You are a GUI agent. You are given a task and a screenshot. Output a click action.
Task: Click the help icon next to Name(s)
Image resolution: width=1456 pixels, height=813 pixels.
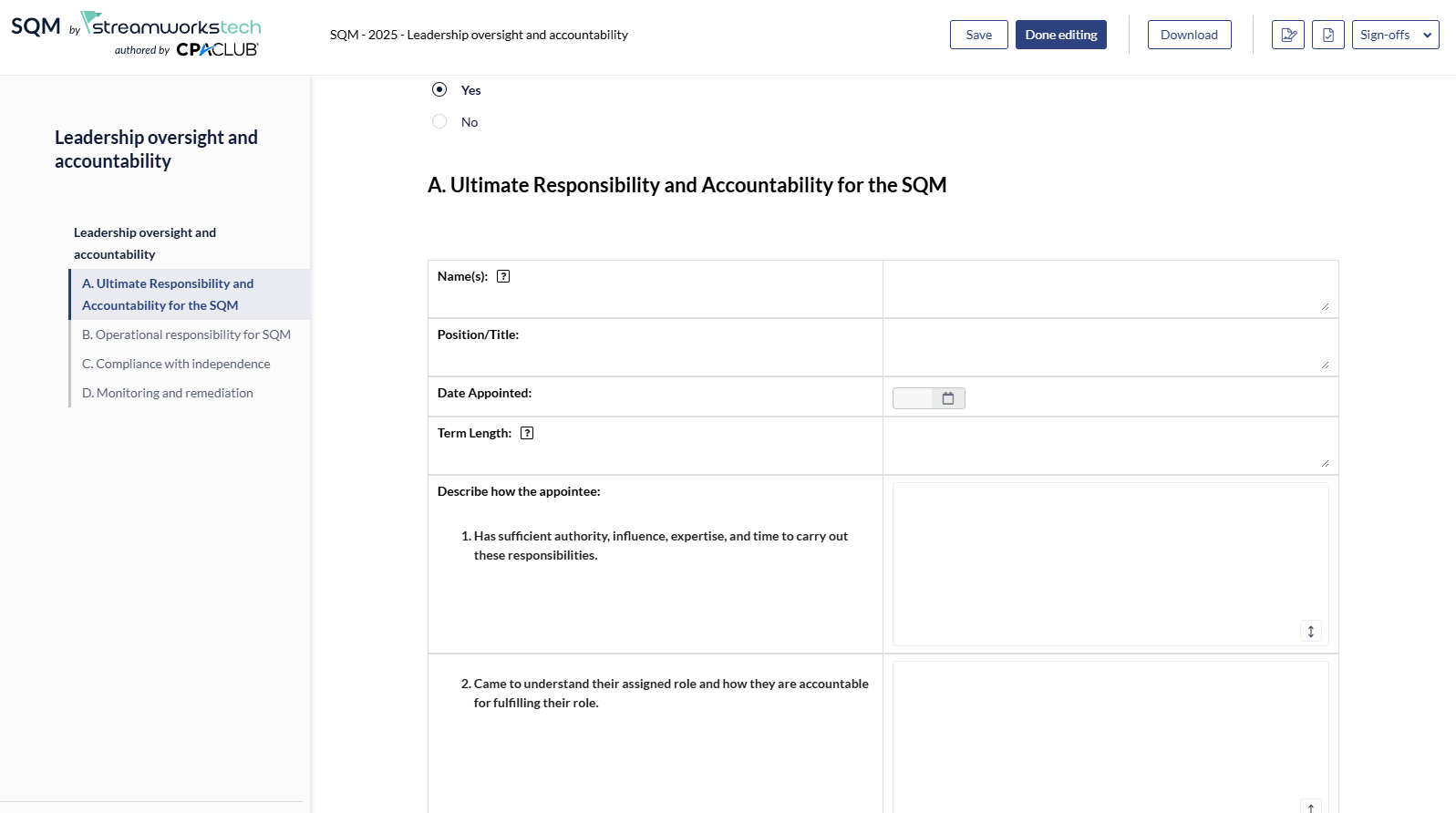[x=503, y=276]
